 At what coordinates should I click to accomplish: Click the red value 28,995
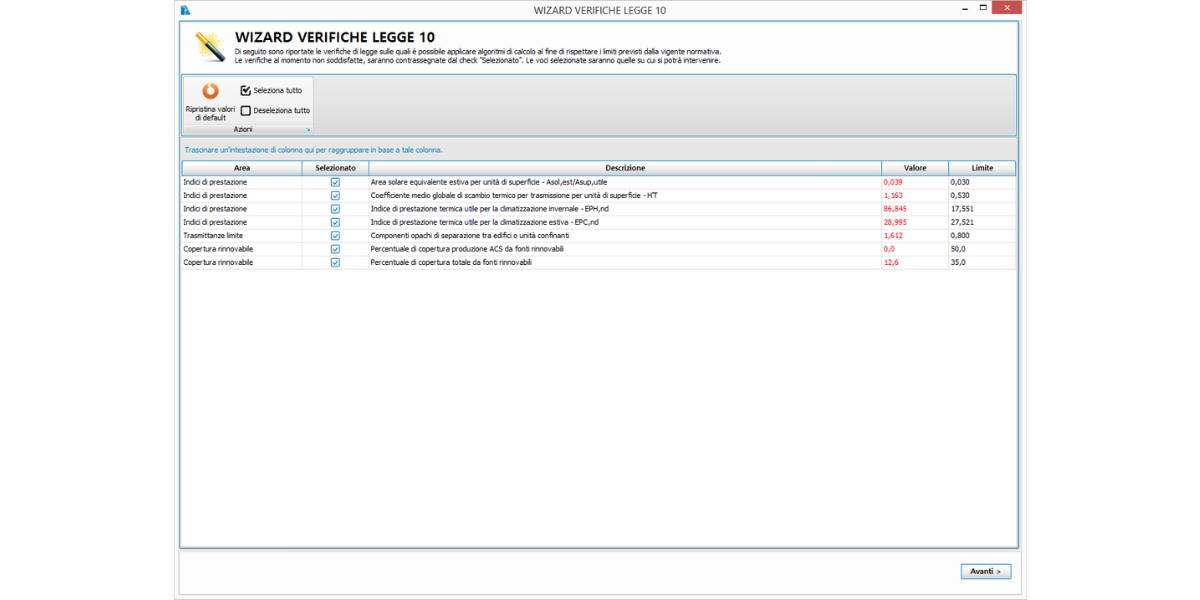[x=895, y=222]
